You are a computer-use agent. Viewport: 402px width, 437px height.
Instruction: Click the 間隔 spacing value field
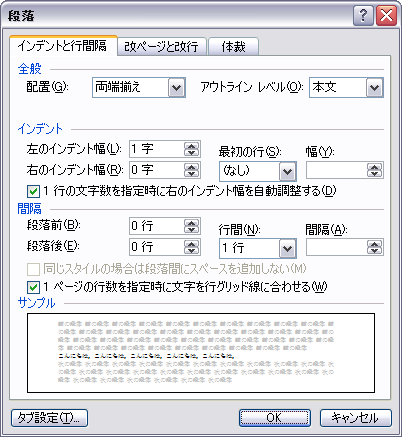(x=337, y=247)
